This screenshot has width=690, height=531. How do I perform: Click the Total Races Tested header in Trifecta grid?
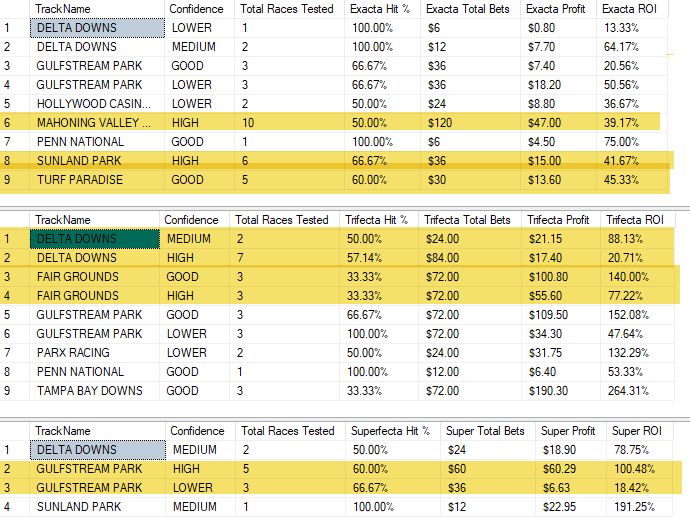tap(284, 220)
